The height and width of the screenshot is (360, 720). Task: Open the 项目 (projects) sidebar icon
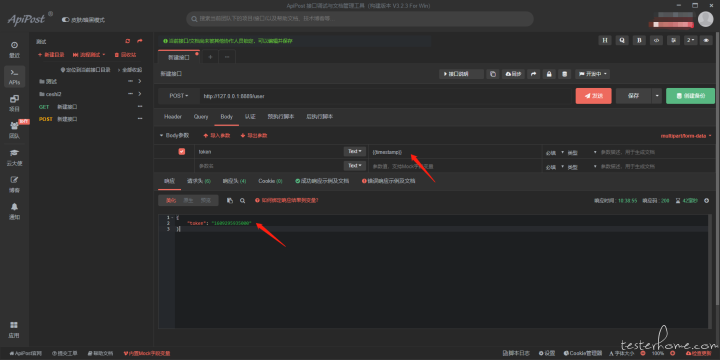[14, 103]
